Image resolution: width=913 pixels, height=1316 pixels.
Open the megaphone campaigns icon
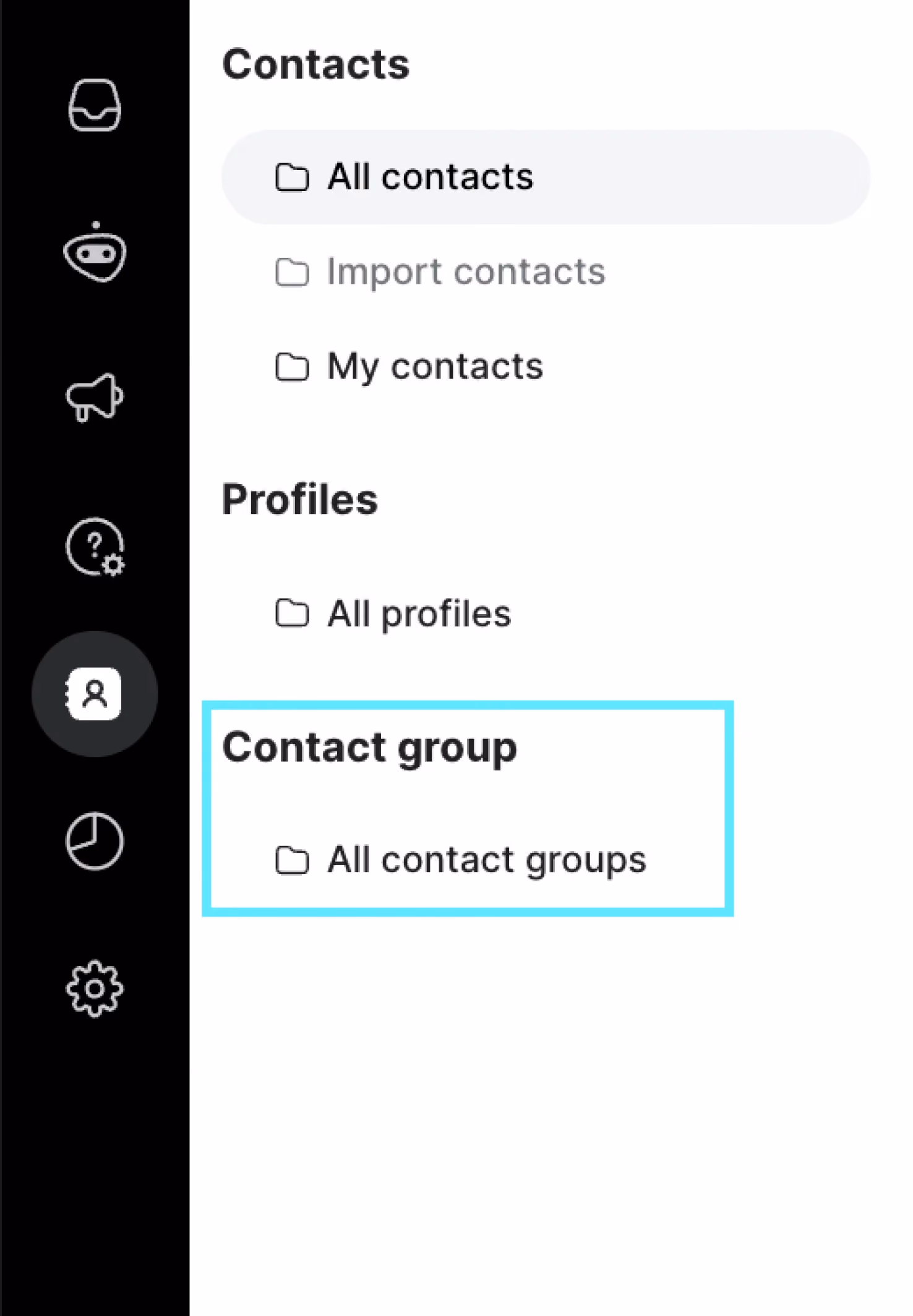(x=95, y=397)
